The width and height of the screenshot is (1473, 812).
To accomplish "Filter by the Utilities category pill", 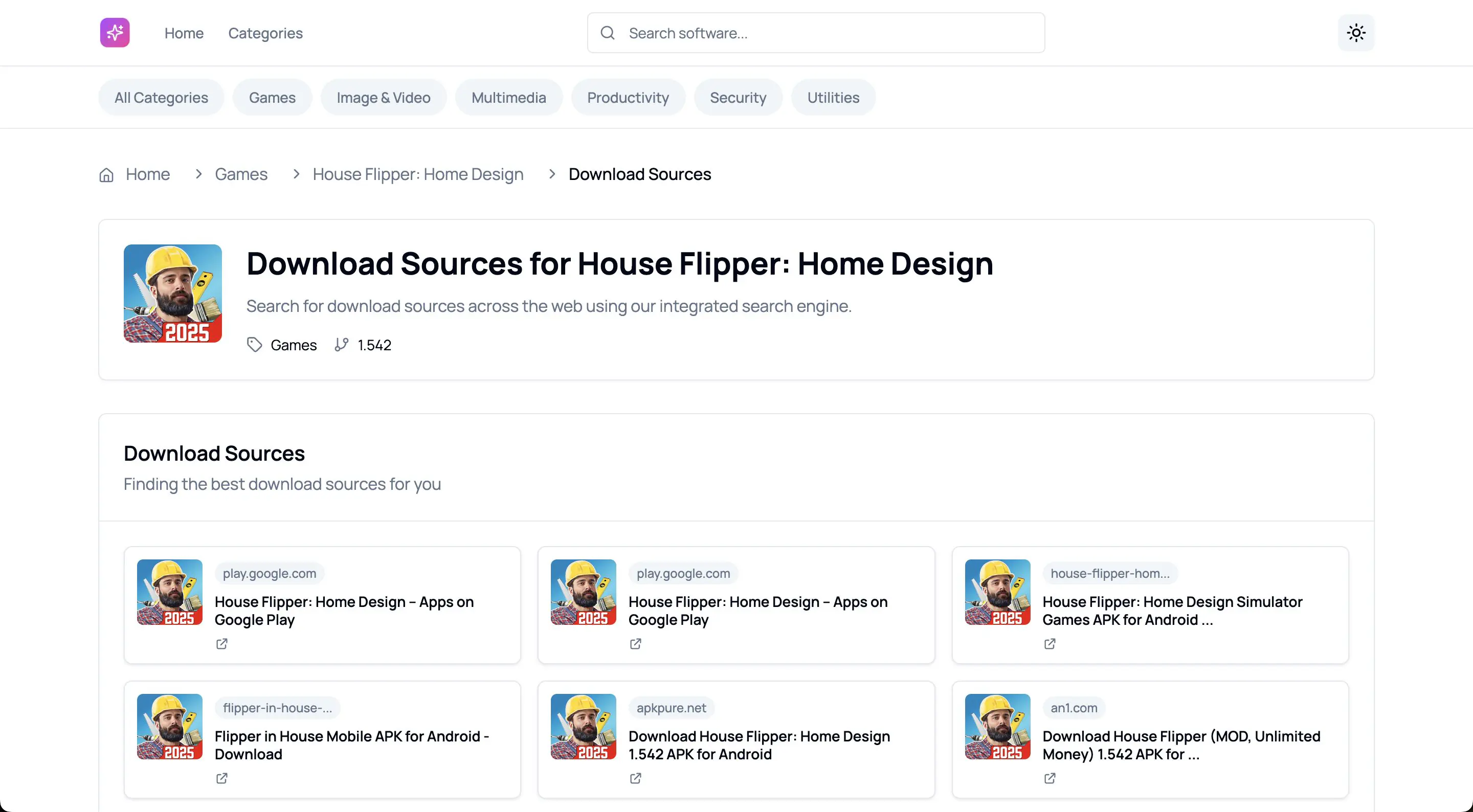I will click(x=833, y=98).
